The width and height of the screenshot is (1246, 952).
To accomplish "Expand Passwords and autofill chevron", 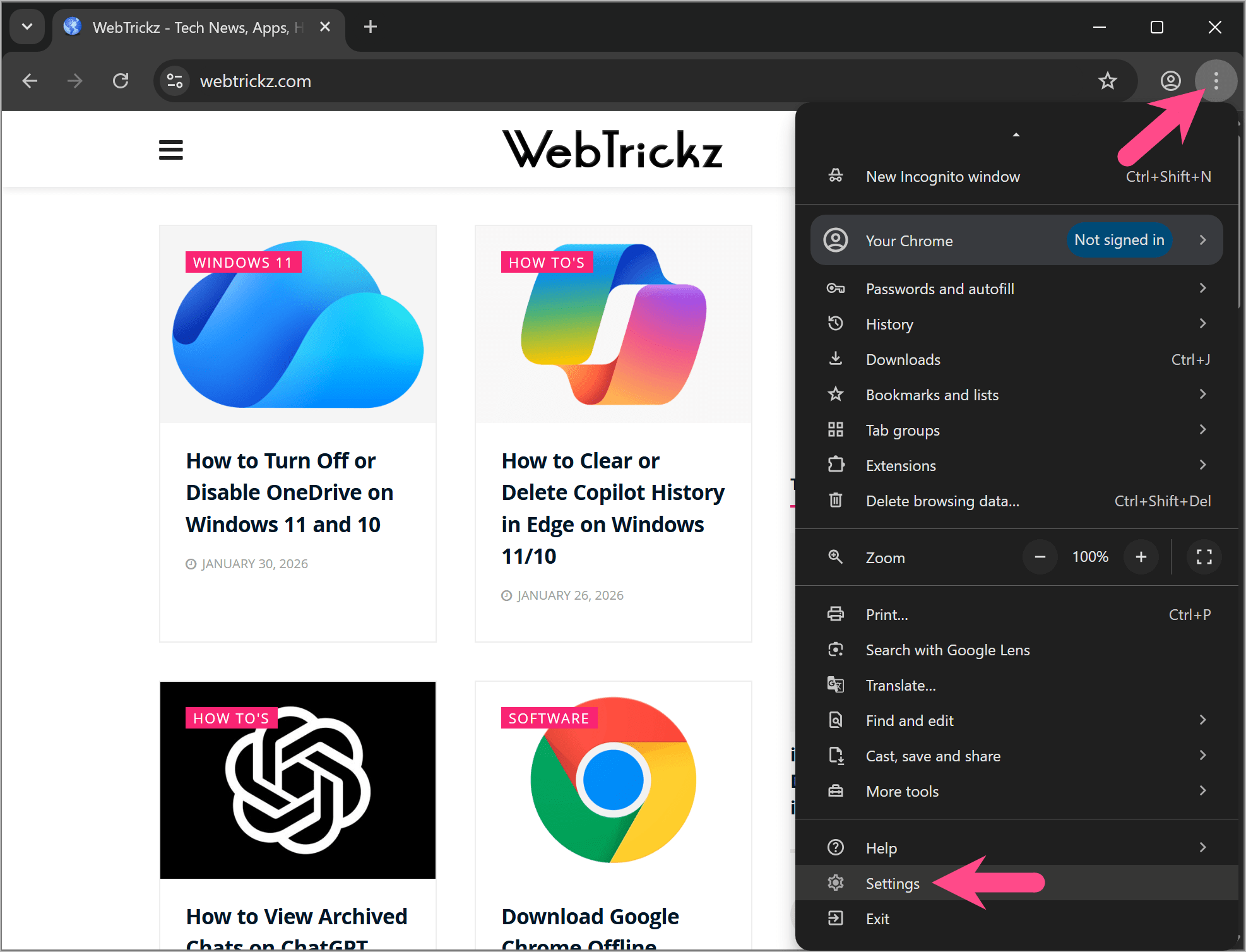I will 1203,288.
